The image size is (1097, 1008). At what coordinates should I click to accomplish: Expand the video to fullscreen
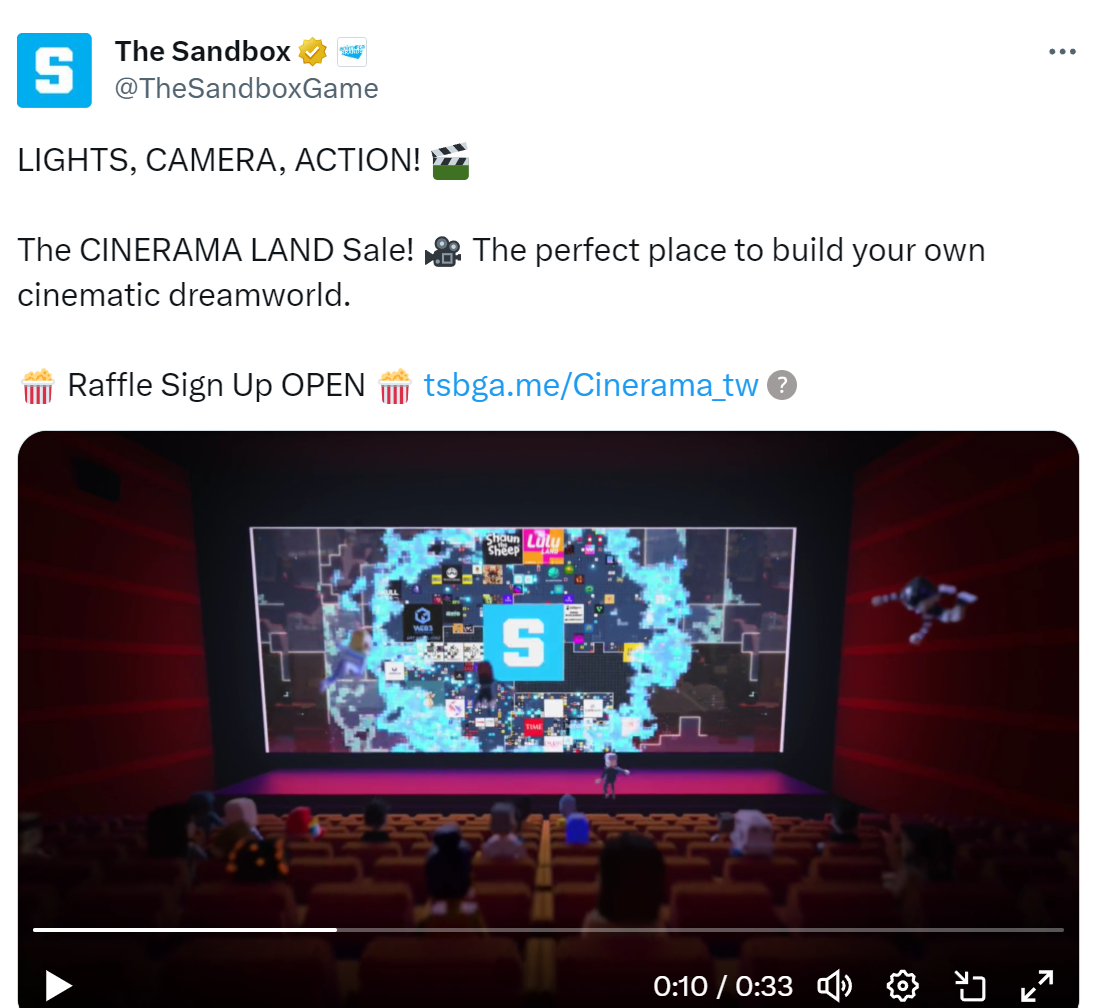click(x=1037, y=986)
